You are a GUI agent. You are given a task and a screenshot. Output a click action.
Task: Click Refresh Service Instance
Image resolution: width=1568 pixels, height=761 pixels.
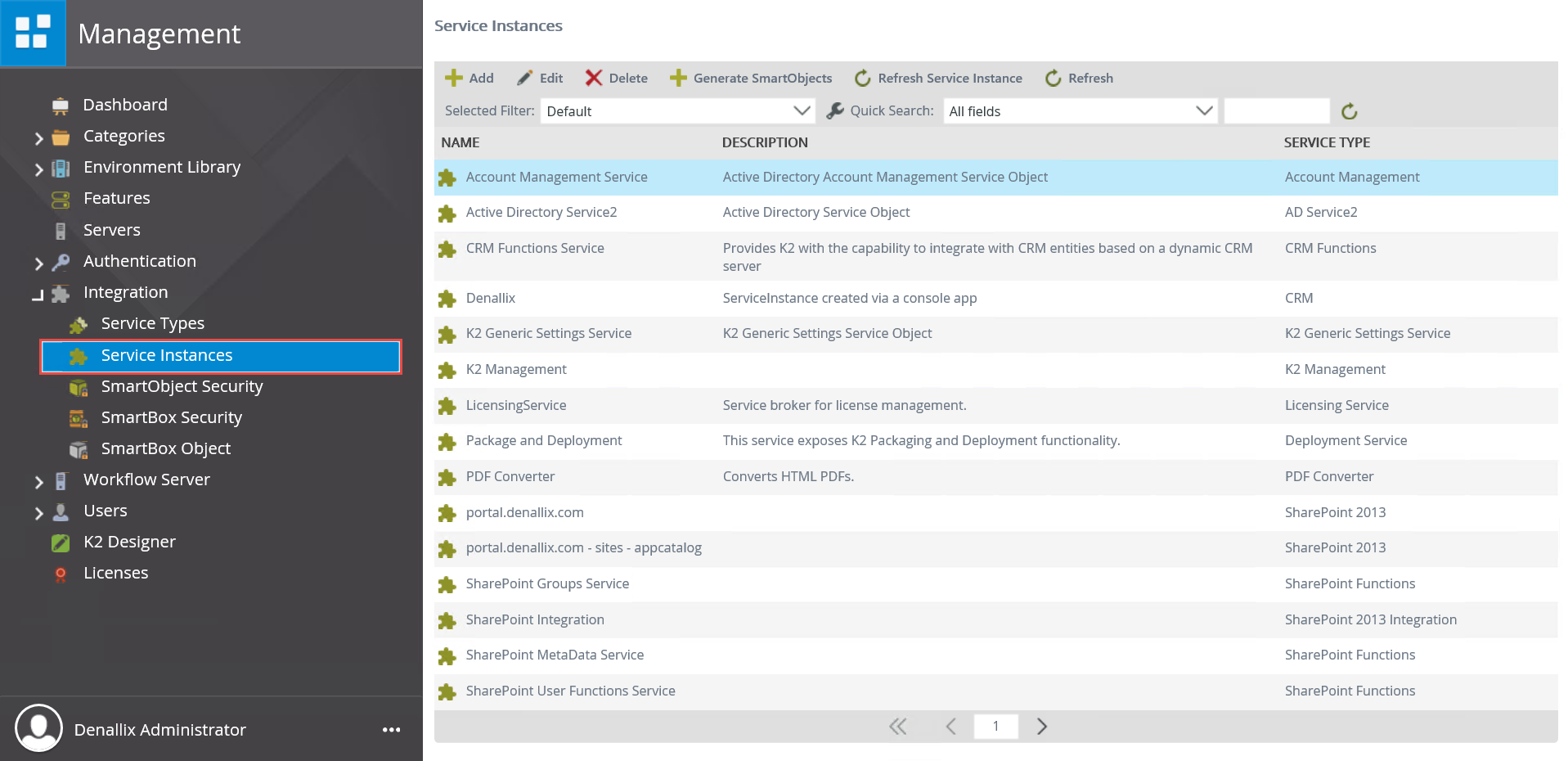click(938, 78)
